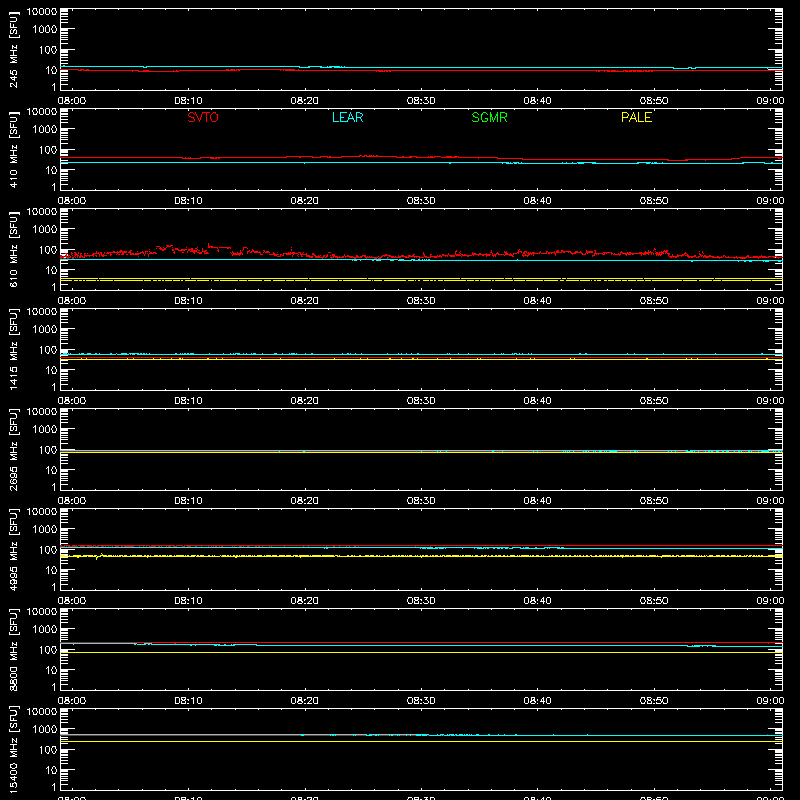
Task: Click 09:00 time label under 4995 MHz plot
Action: [x=770, y=601]
